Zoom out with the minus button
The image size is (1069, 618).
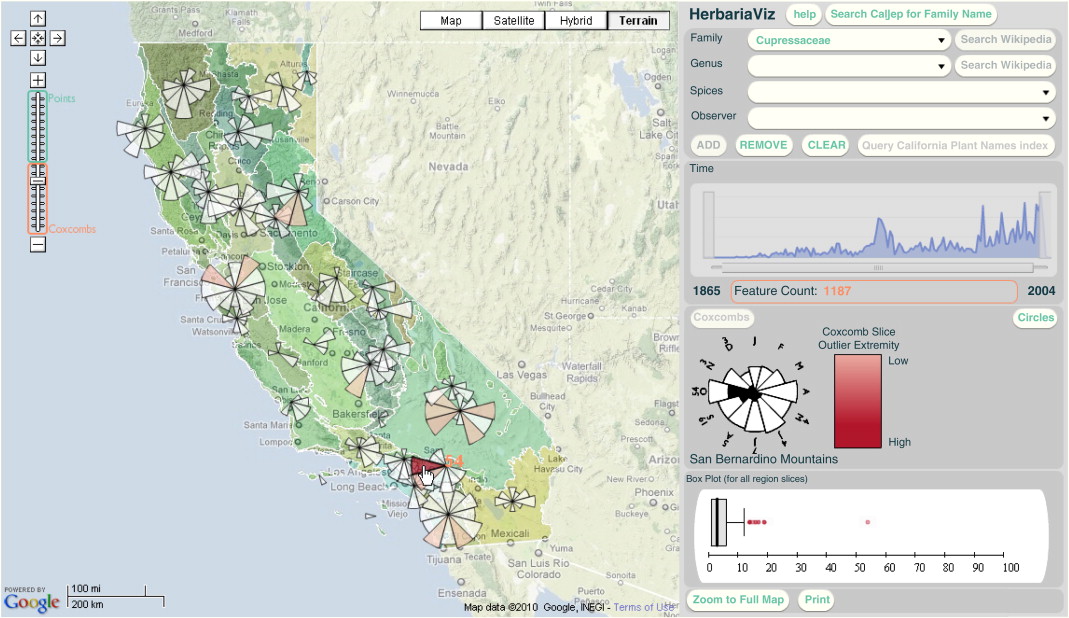38,244
